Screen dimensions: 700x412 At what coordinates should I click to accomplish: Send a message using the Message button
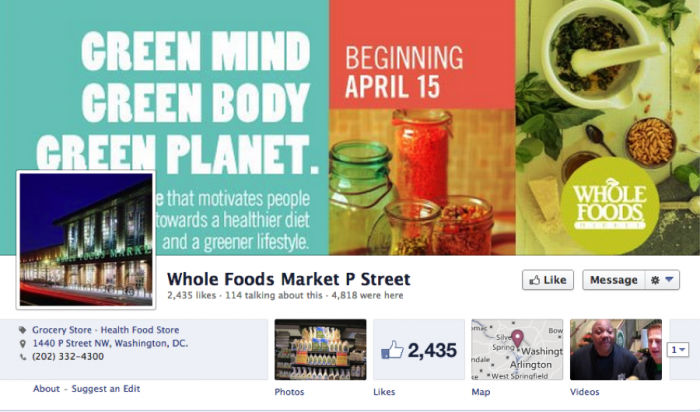coord(613,280)
